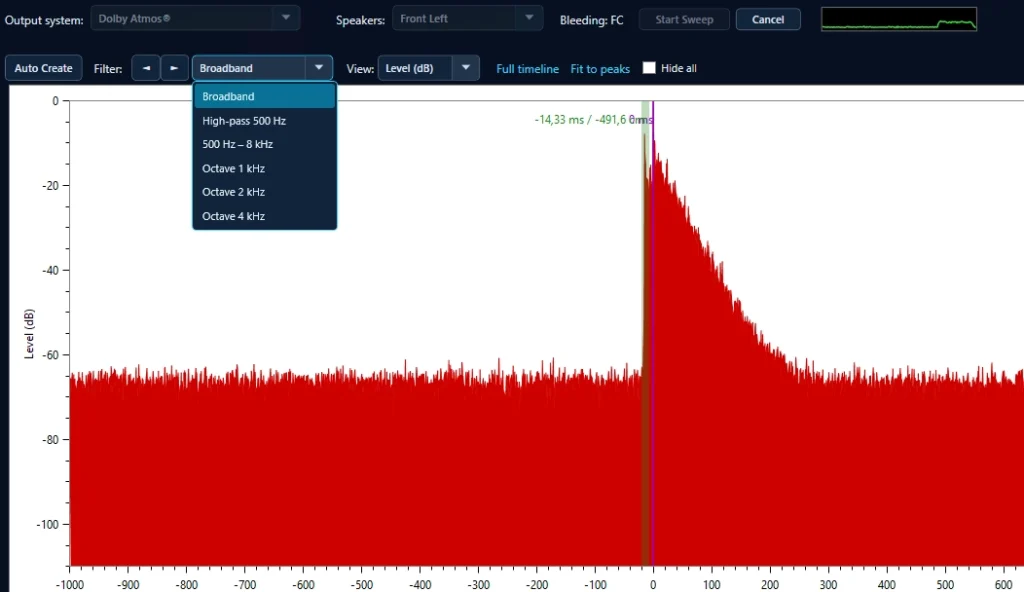
Task: Open the Speakers Front Left dropdown
Action: click(468, 18)
